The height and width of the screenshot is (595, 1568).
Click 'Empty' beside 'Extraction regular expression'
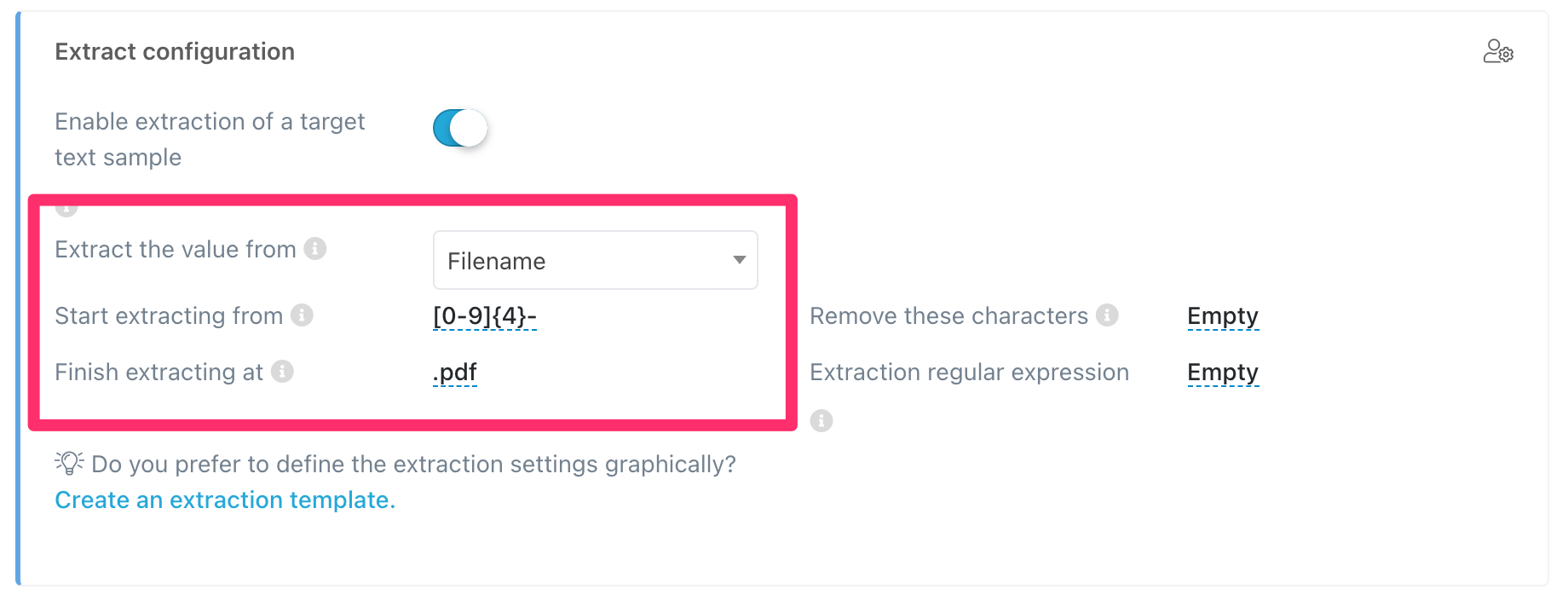[x=1223, y=372]
